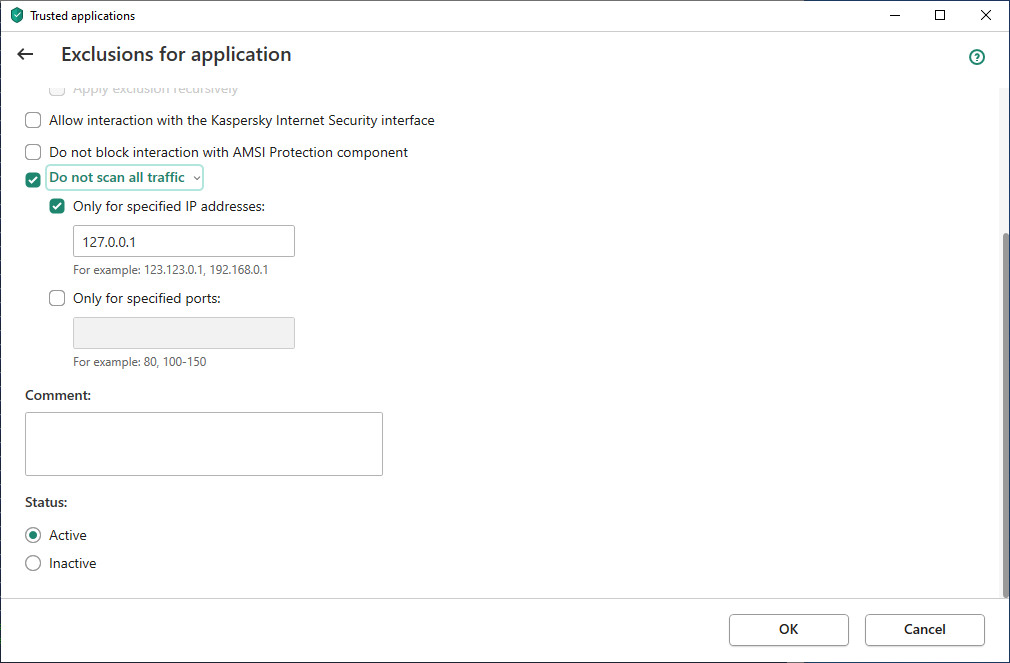The width and height of the screenshot is (1010, 663).
Task: Check Do not block interaction with AMSI Protection
Action: 33,152
